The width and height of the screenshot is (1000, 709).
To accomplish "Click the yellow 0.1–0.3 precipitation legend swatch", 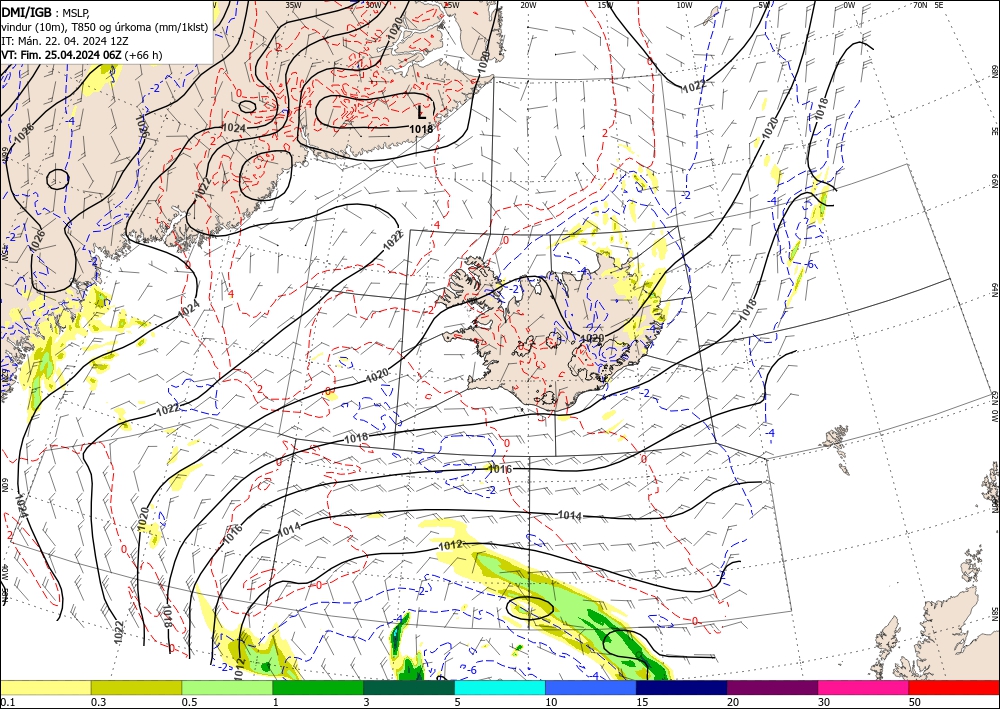I will [x=45, y=687].
